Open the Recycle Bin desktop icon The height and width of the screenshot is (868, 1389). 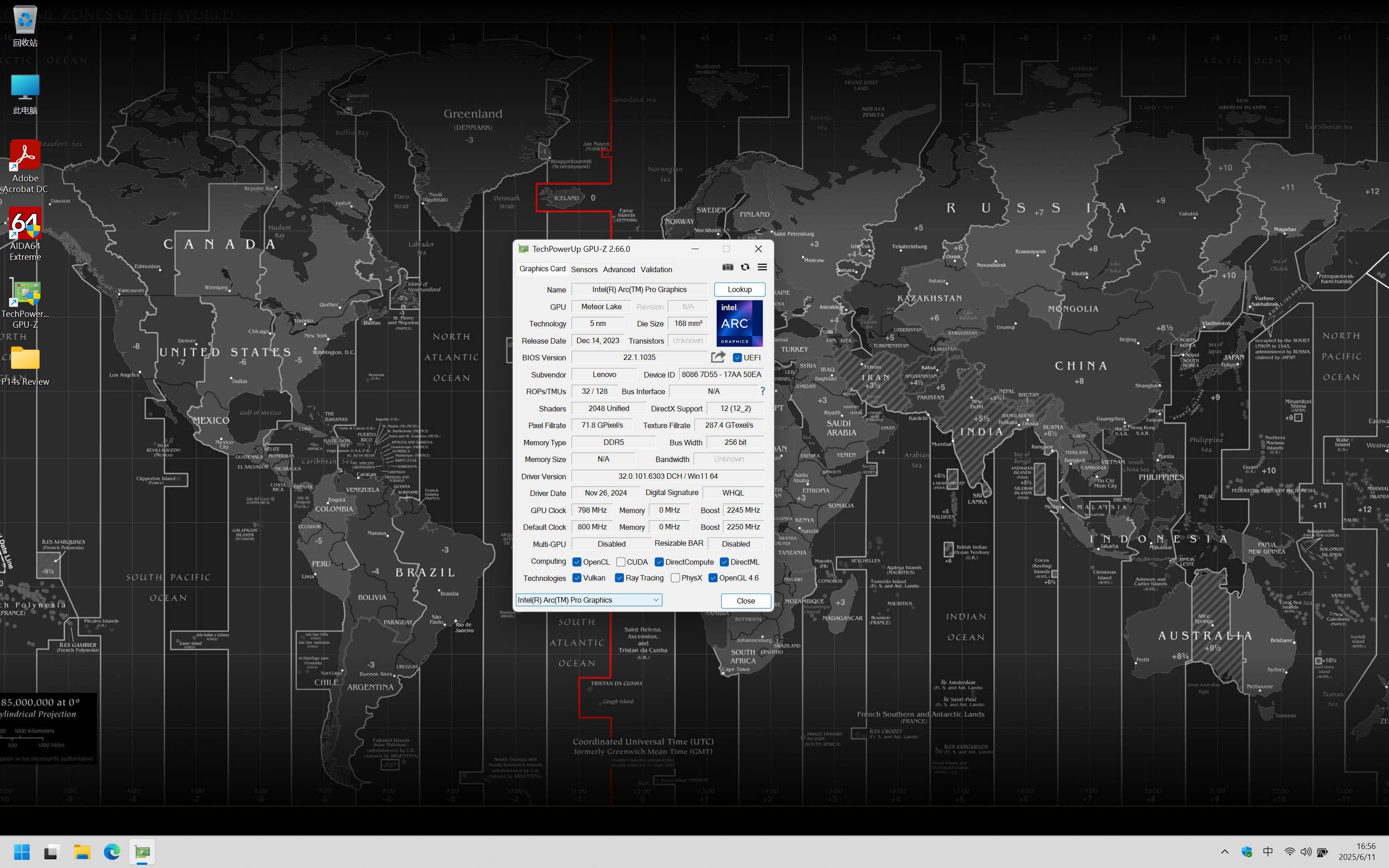click(25, 26)
